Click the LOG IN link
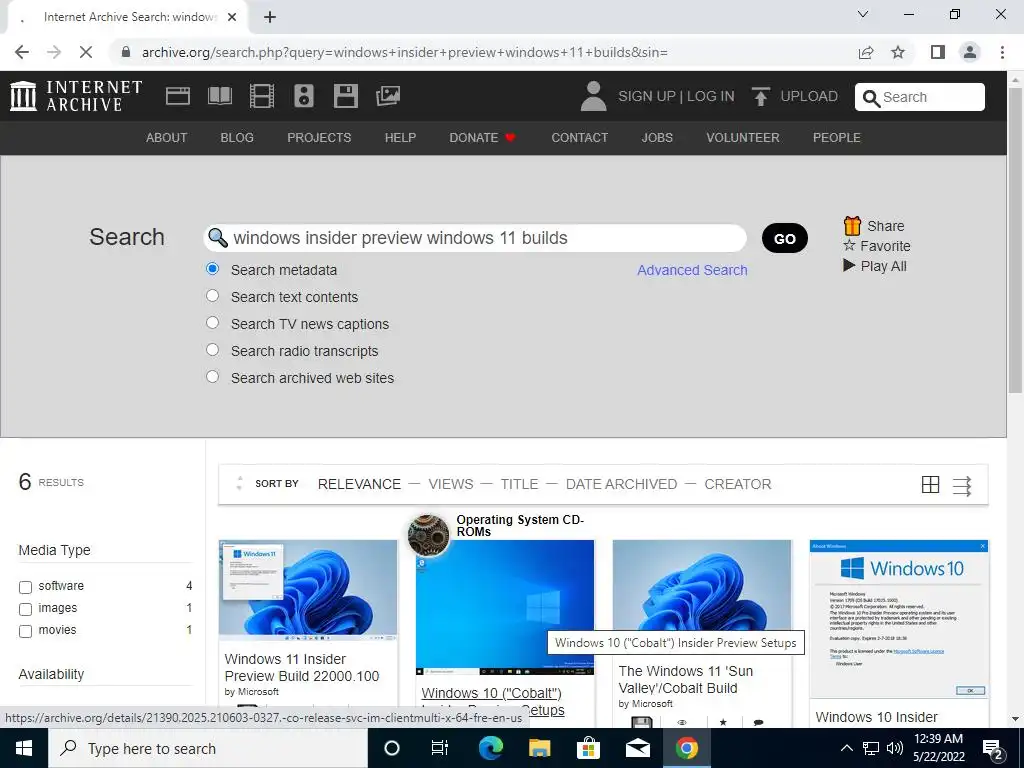1024x768 pixels. [x=711, y=96]
